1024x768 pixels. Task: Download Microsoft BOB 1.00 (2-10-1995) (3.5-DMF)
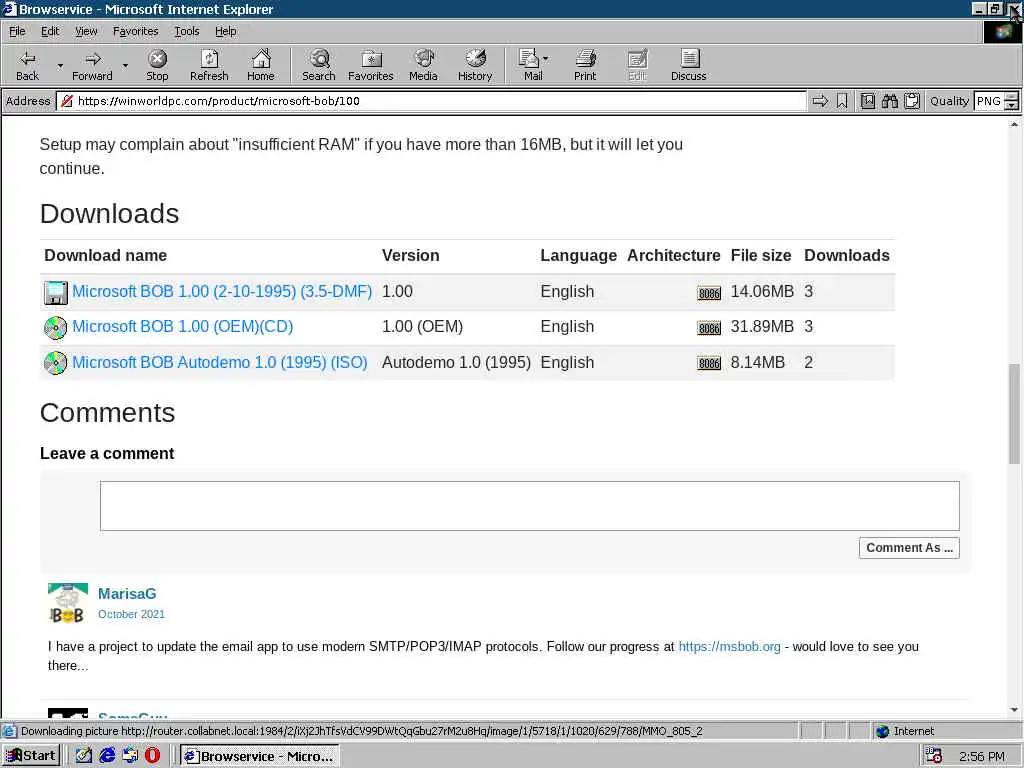click(x=222, y=291)
